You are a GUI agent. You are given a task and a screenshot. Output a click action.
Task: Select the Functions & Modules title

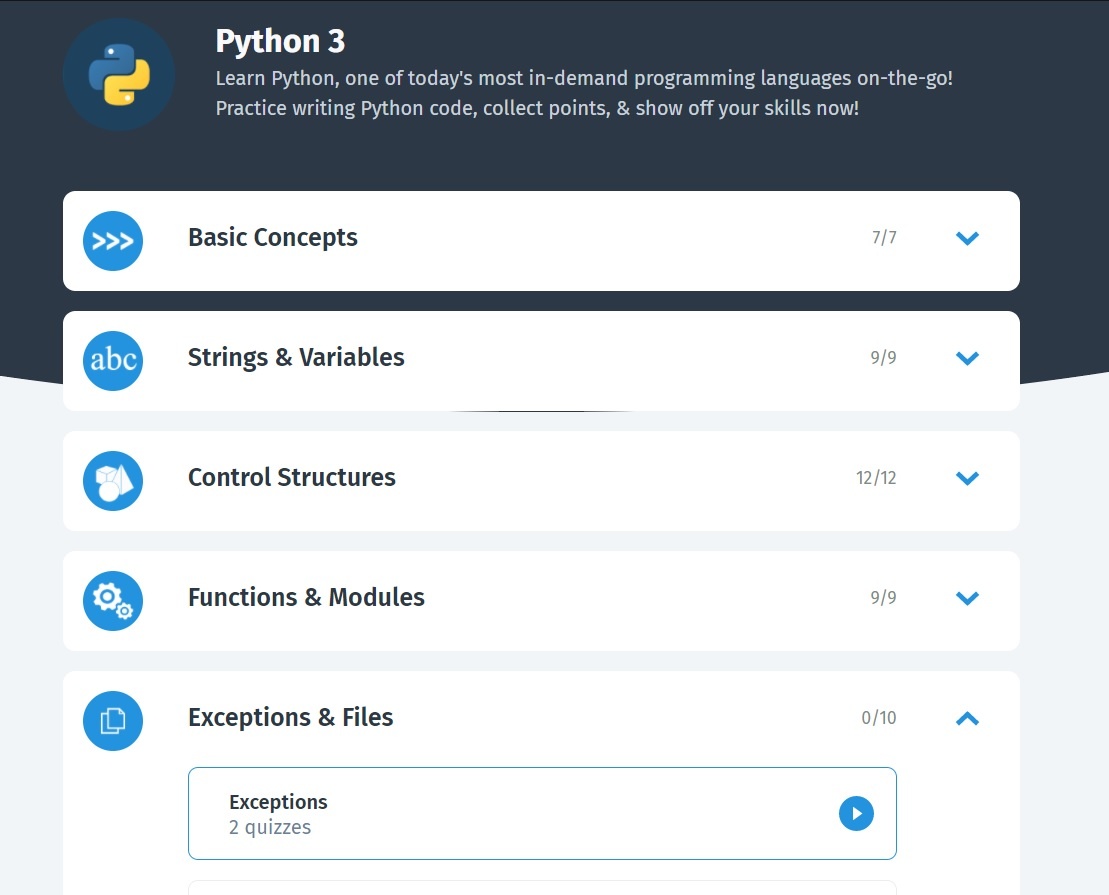[x=306, y=598]
